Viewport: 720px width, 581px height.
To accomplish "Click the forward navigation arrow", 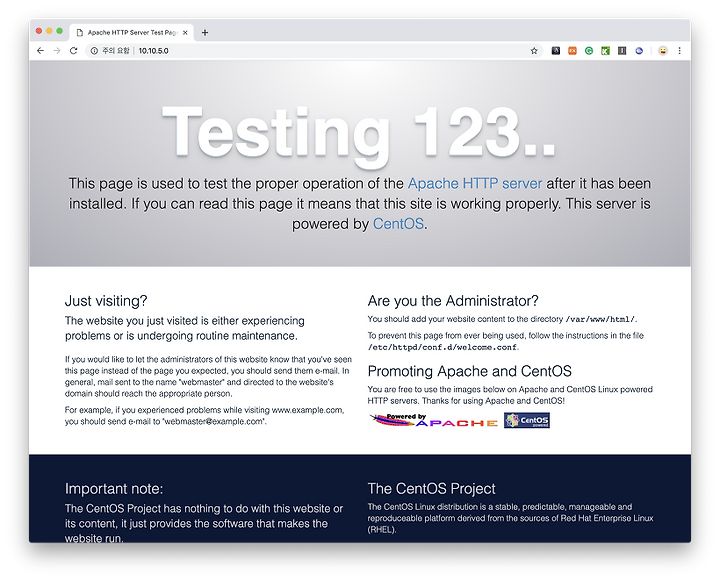I will (x=57, y=51).
